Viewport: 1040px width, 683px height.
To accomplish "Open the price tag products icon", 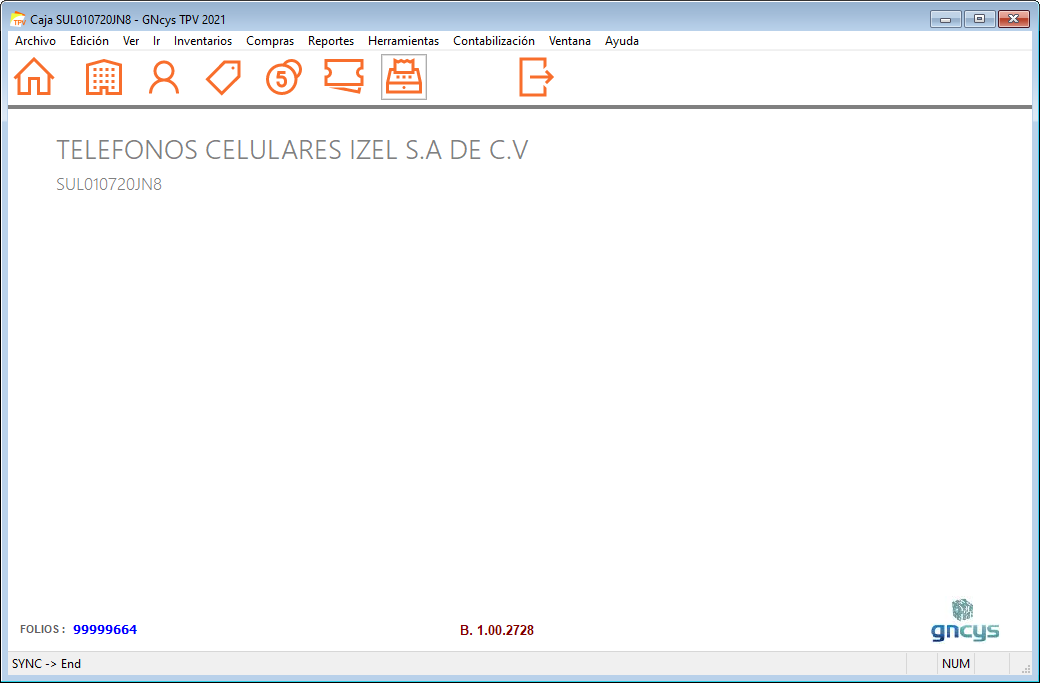I will [224, 78].
